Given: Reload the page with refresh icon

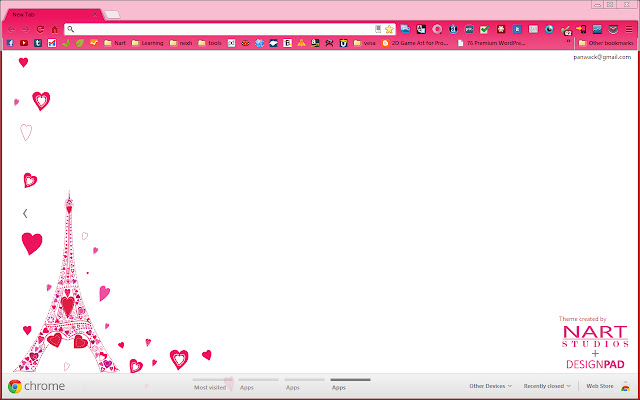Looking at the screenshot, I should (40, 29).
